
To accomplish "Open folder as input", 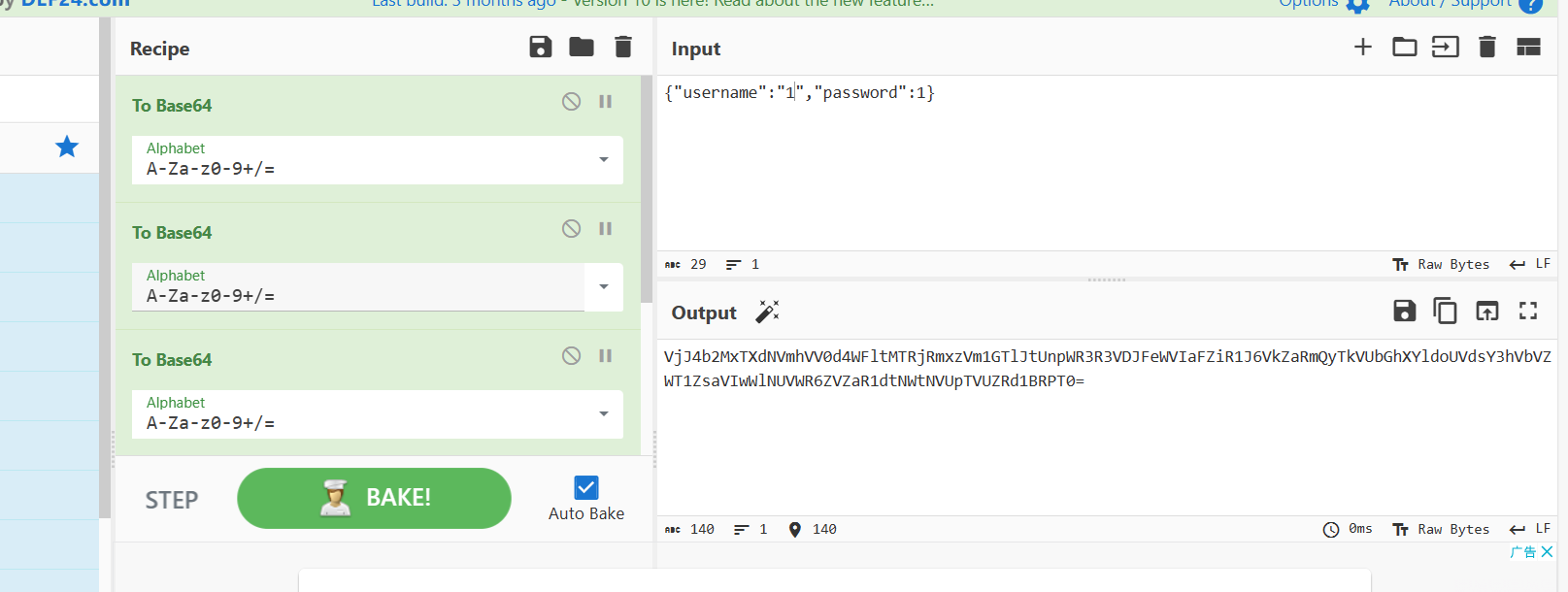I will click(x=1404, y=47).
